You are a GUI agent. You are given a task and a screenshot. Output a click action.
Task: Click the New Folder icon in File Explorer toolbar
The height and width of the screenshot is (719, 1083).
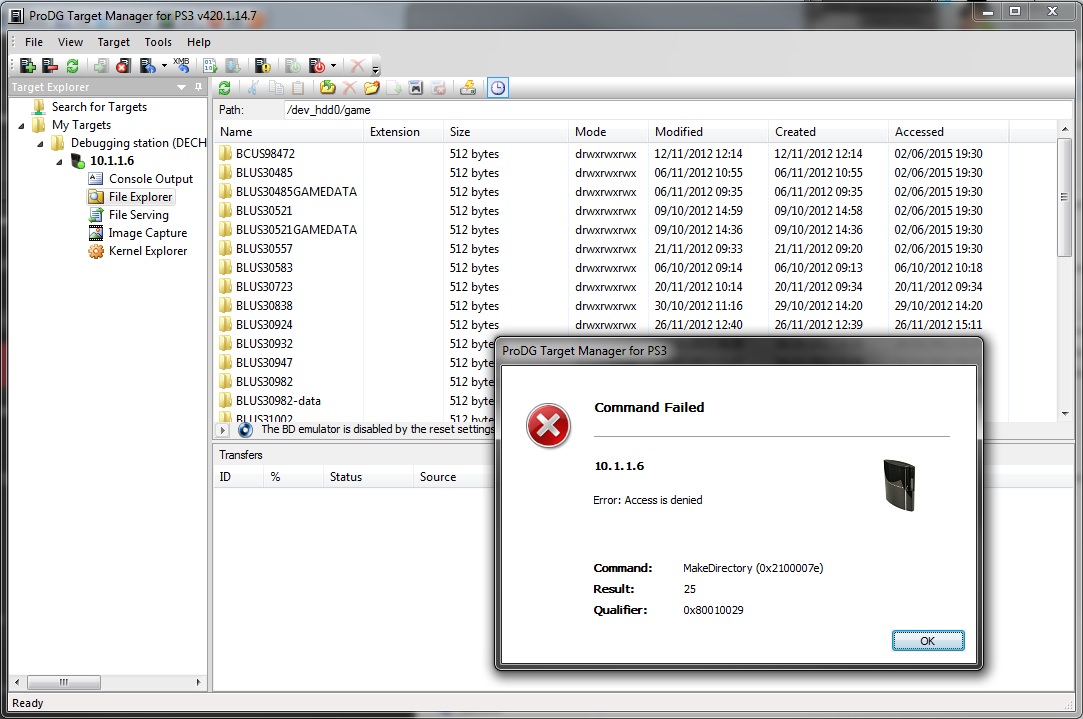[x=372, y=88]
